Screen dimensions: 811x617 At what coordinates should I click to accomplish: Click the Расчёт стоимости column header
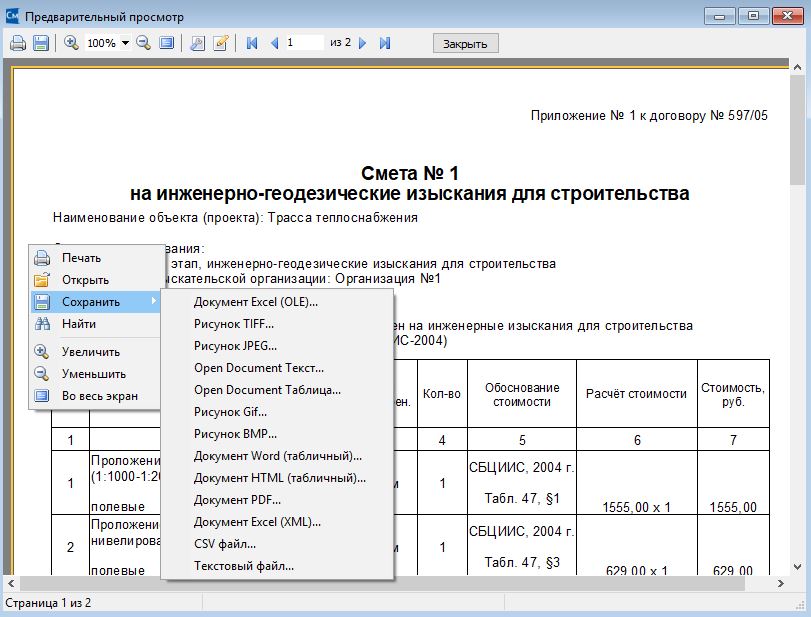click(636, 394)
